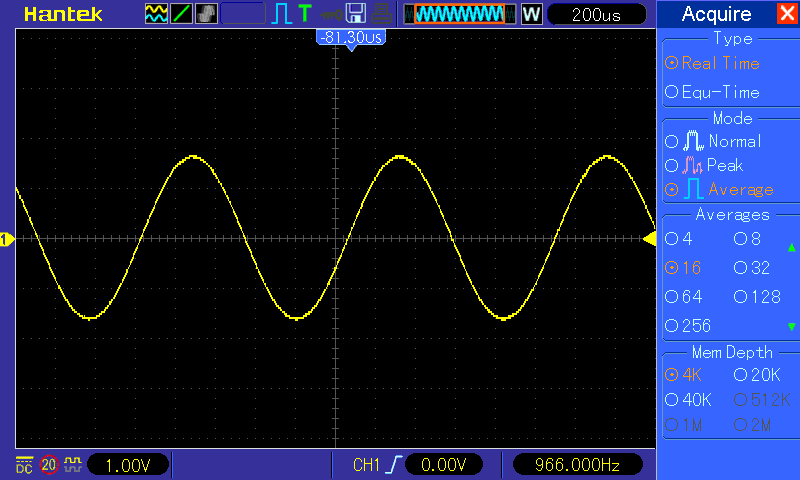Click the waveform memory overview bar
The image size is (800, 480).
tap(460, 14)
